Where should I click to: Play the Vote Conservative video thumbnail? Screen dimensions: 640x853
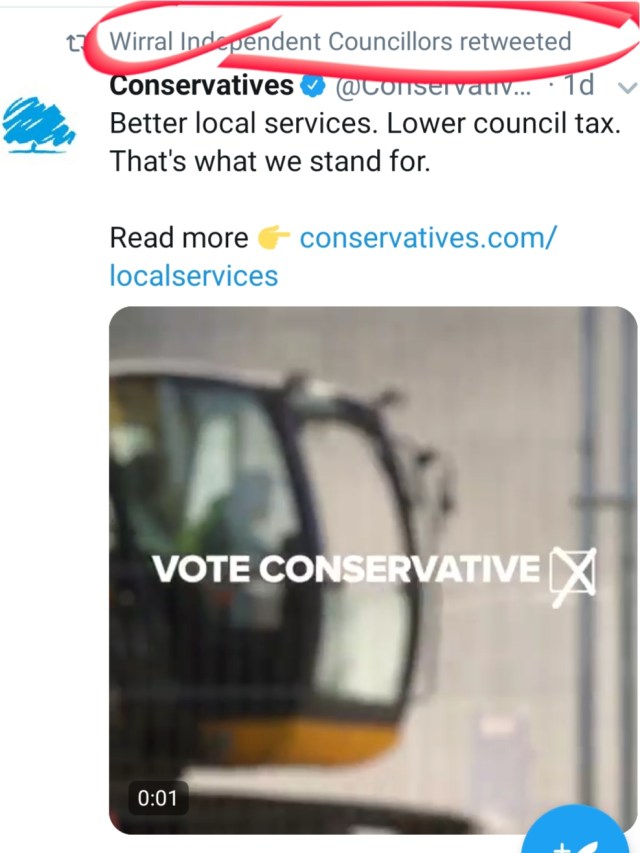coord(373,570)
